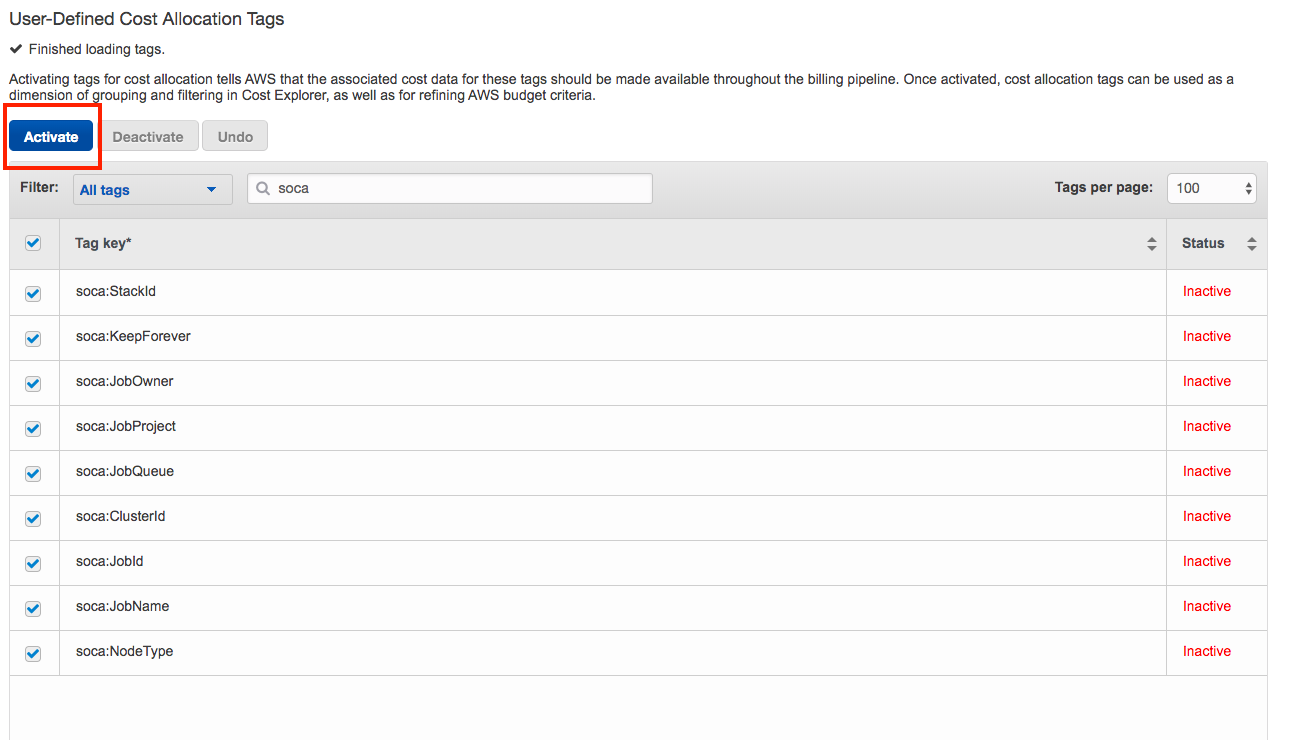Click the Activate button

click(51, 137)
